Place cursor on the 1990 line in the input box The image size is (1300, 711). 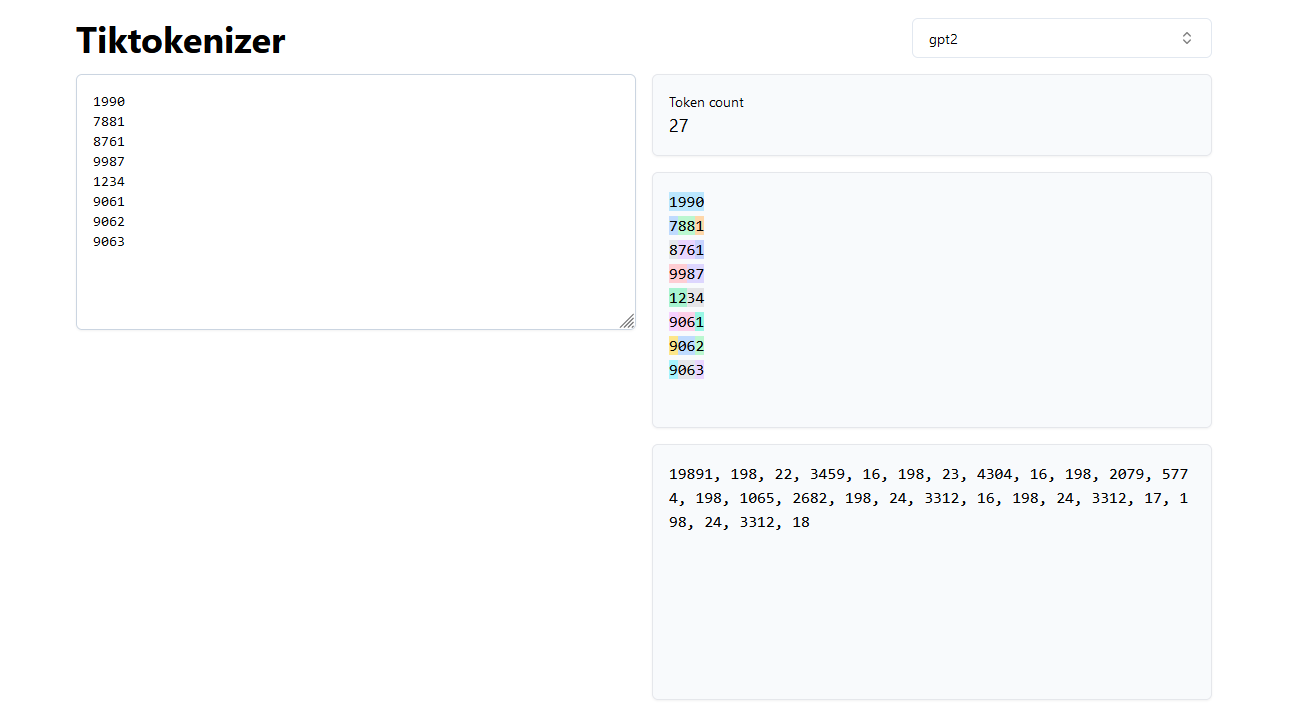click(109, 101)
